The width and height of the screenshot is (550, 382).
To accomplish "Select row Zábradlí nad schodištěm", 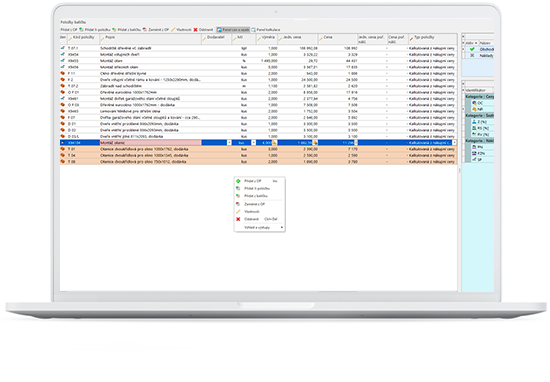I will pyautogui.click(x=258, y=86).
